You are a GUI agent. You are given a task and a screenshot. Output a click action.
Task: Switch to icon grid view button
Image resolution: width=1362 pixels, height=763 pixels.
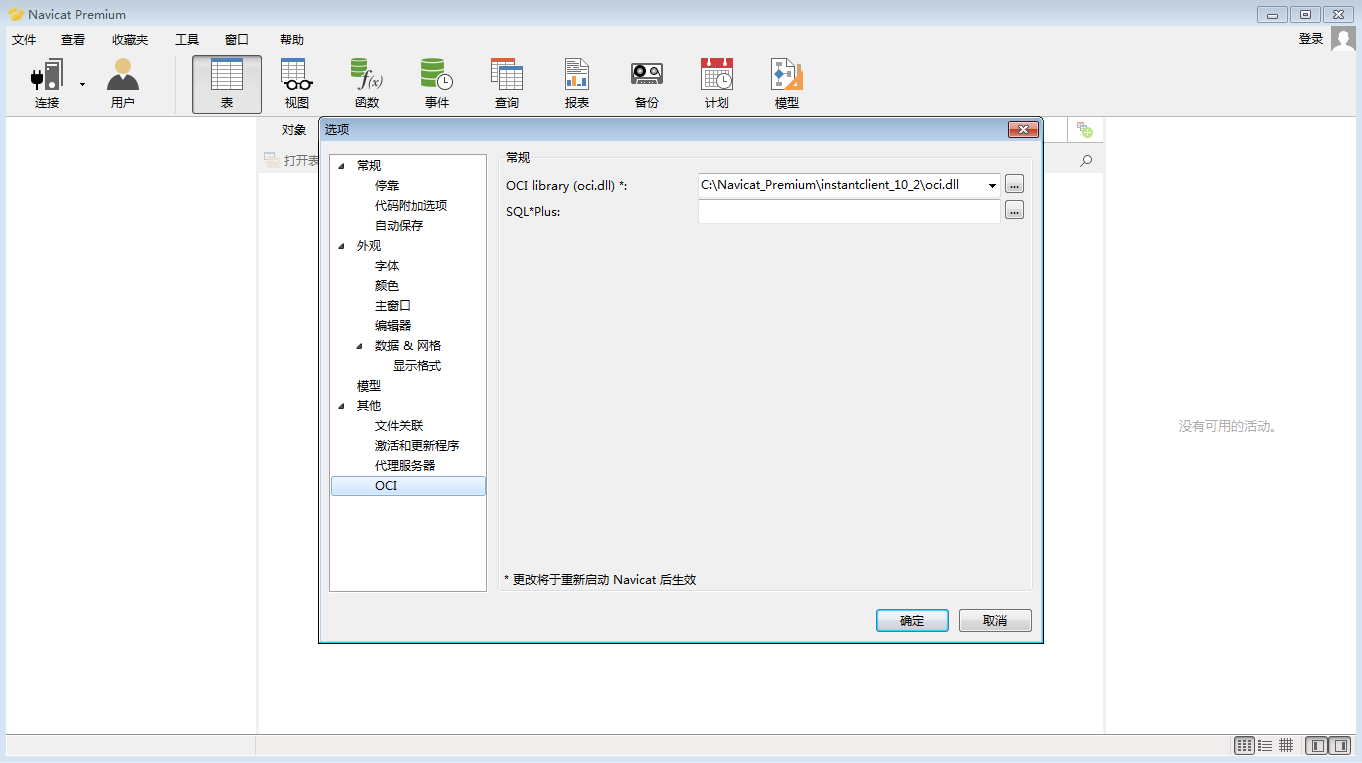[x=1244, y=745]
